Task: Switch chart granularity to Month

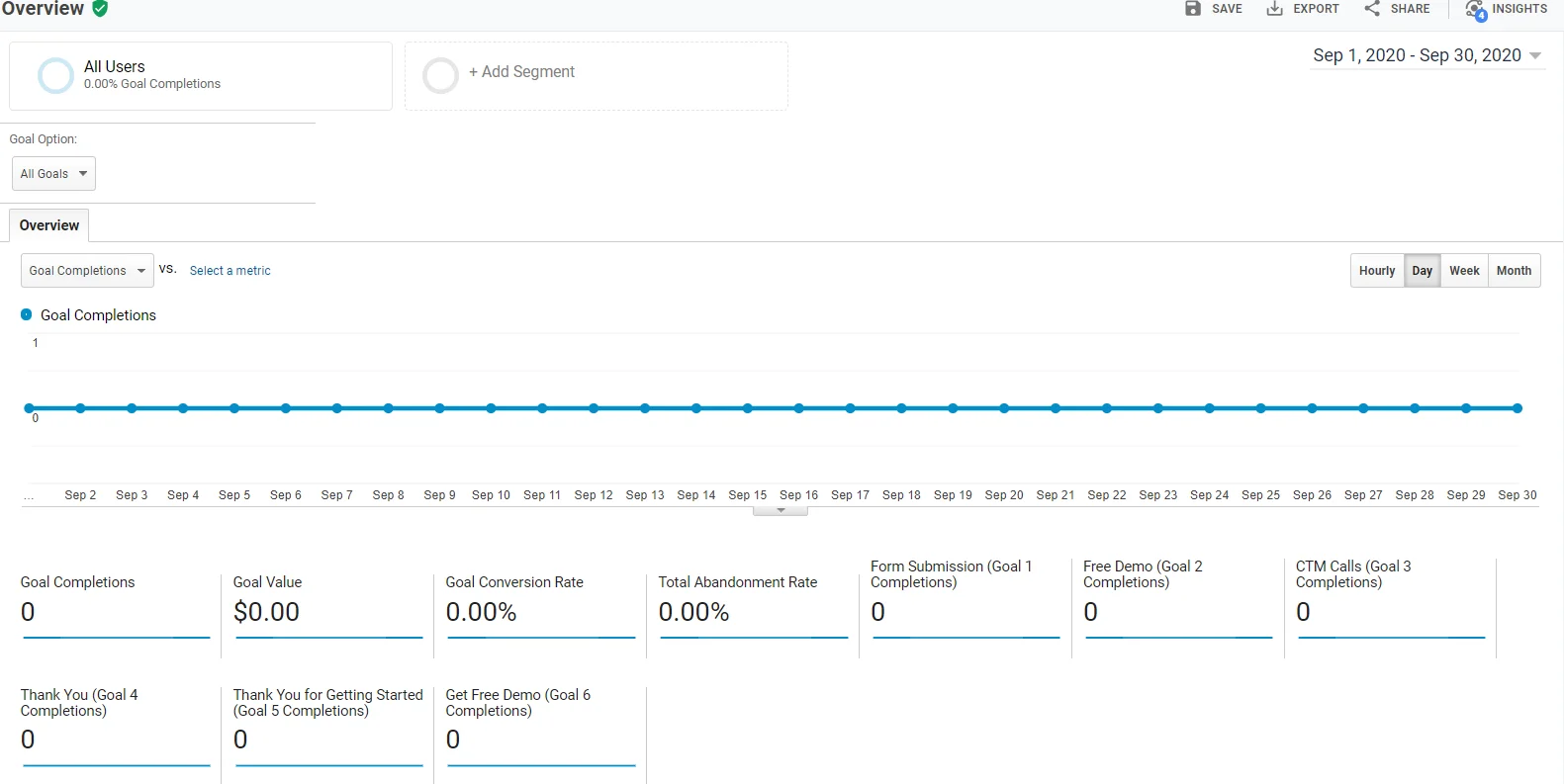Action: click(1514, 271)
